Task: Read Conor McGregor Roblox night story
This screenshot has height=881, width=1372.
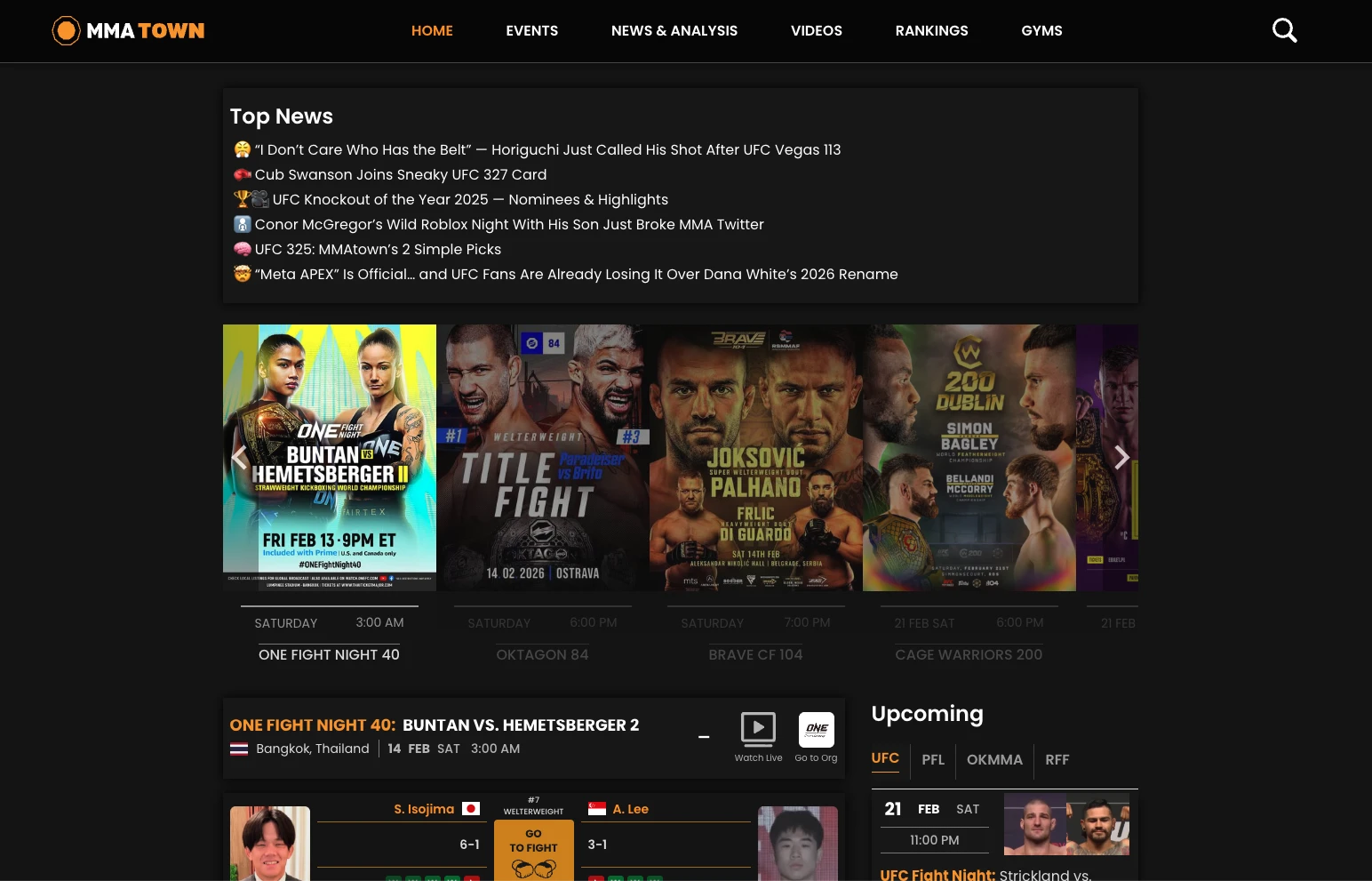Action: [x=509, y=224]
